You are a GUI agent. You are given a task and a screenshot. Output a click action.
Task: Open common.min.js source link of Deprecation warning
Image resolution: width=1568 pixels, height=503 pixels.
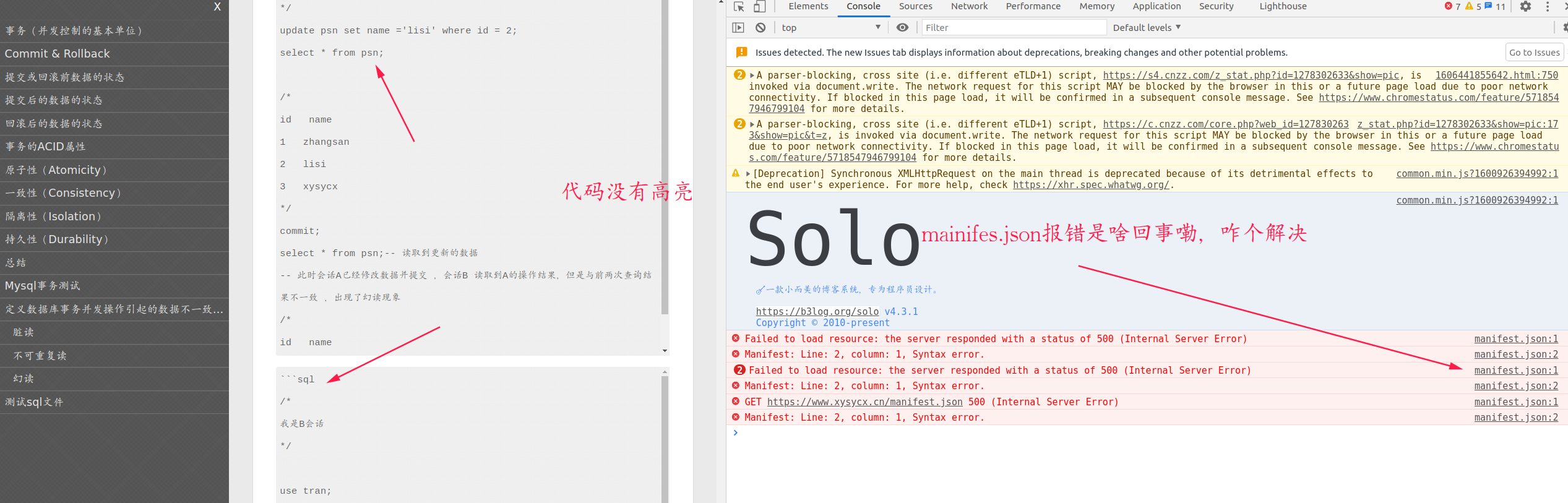tap(1477, 174)
